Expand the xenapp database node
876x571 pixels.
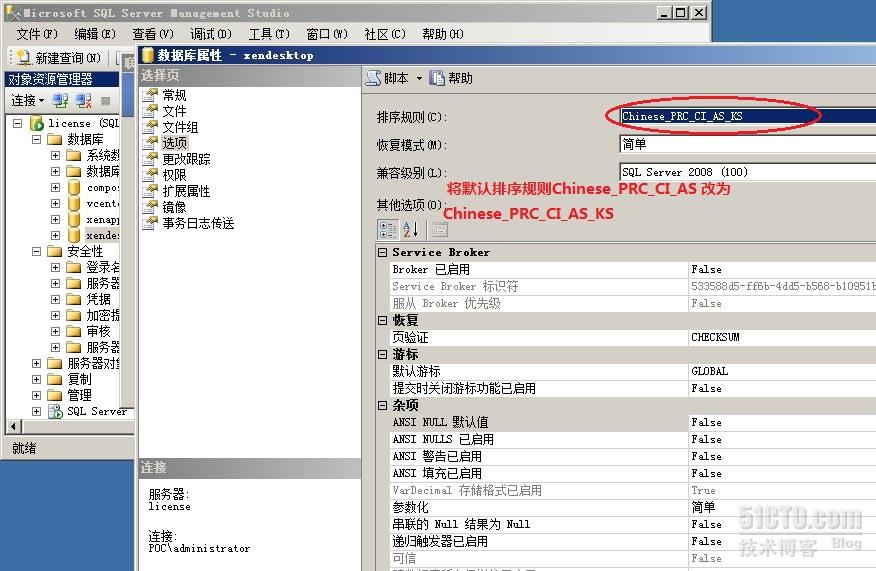pyautogui.click(x=55, y=220)
